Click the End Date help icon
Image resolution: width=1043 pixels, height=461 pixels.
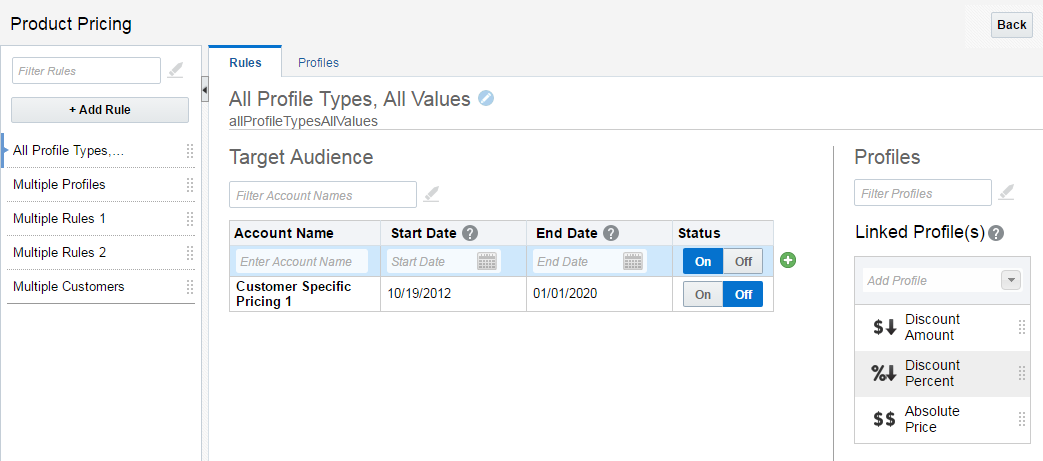tap(611, 233)
